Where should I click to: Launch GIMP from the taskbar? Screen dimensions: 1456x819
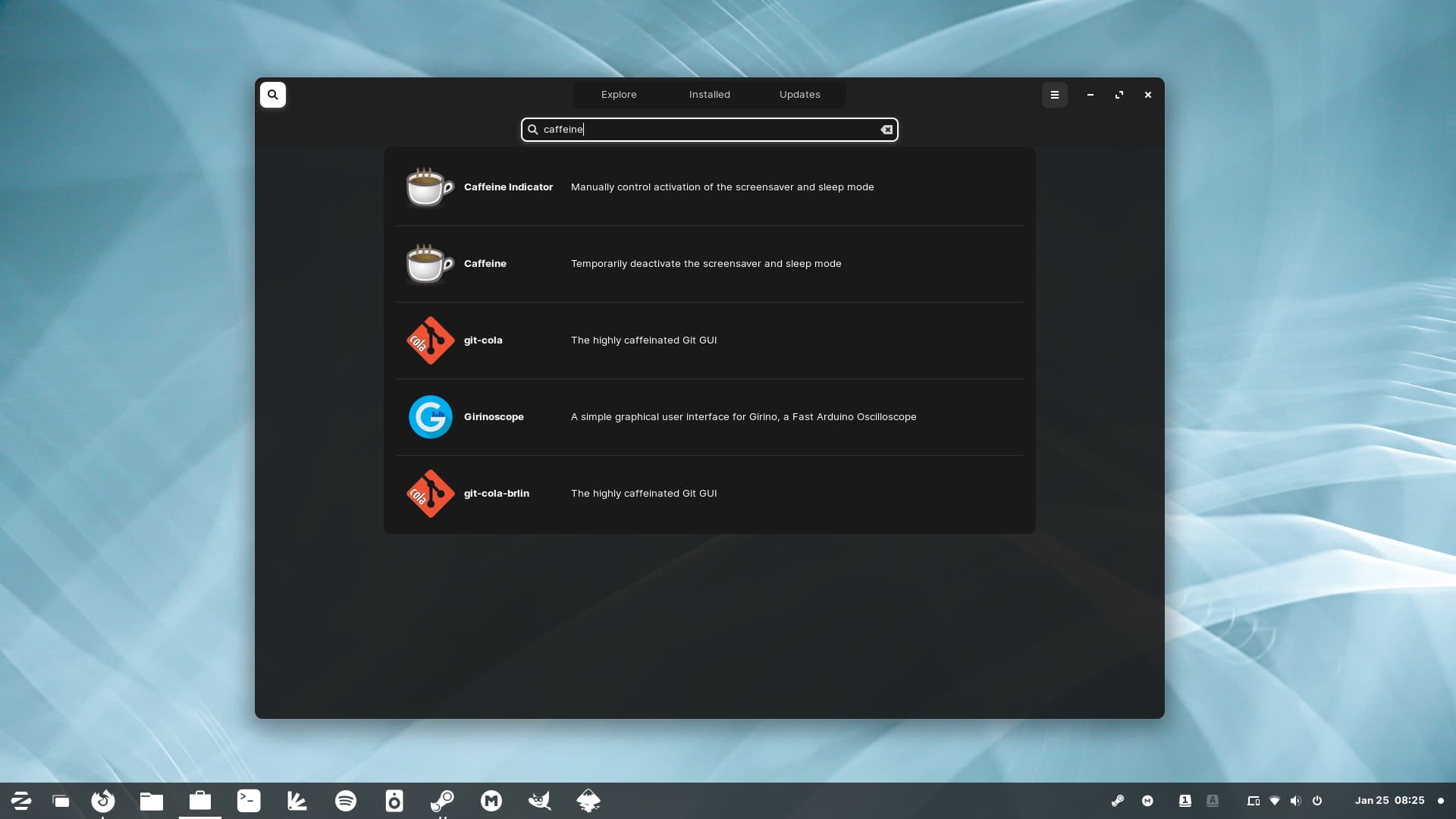pyautogui.click(x=540, y=801)
